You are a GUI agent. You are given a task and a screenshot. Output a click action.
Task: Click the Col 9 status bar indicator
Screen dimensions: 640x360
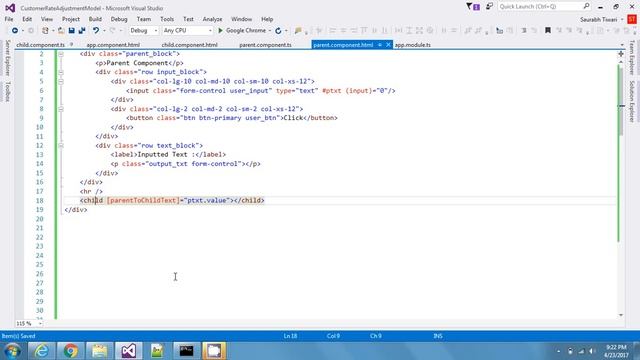(x=333, y=336)
